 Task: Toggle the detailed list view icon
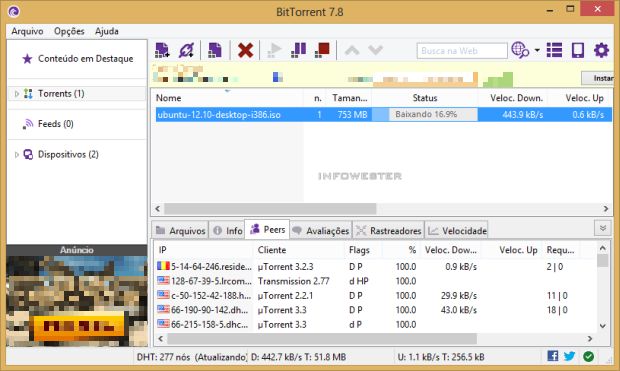tap(554, 50)
